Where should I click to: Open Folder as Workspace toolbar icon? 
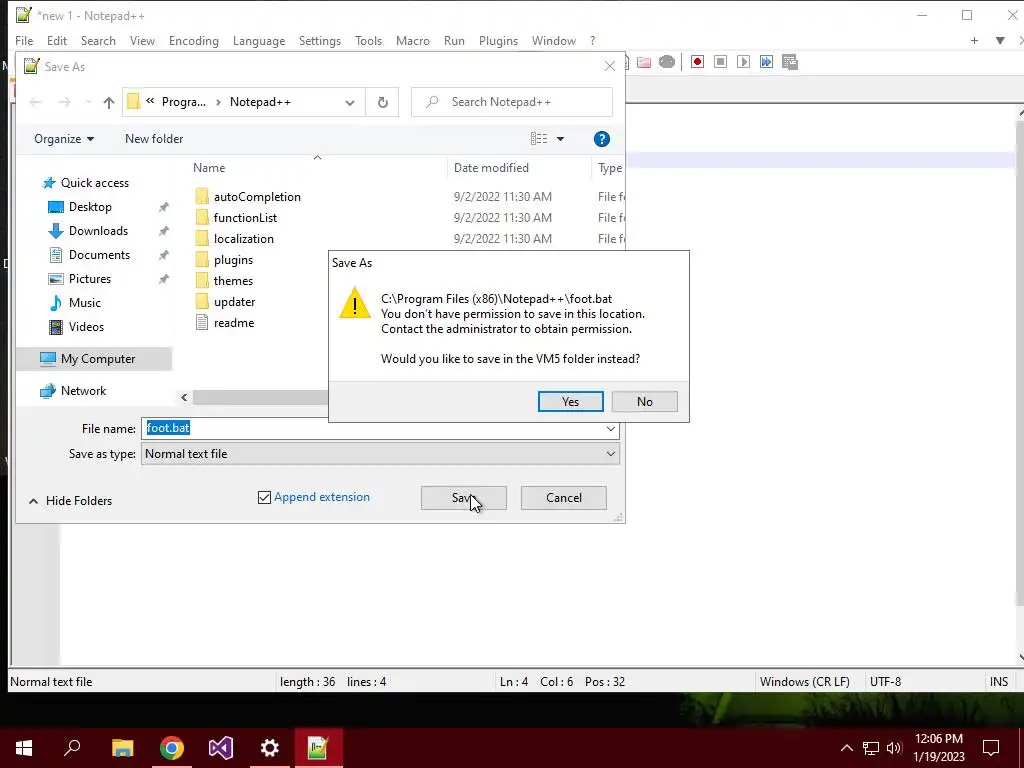[x=644, y=62]
